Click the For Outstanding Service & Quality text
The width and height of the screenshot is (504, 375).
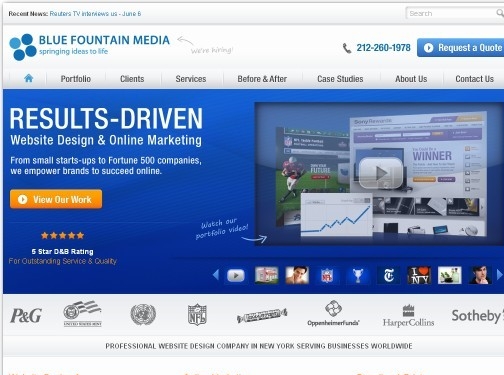tap(63, 261)
